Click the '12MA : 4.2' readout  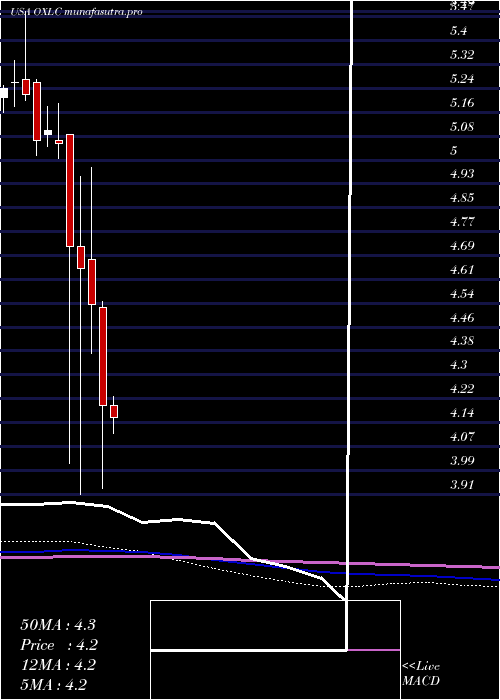[x=58, y=665]
